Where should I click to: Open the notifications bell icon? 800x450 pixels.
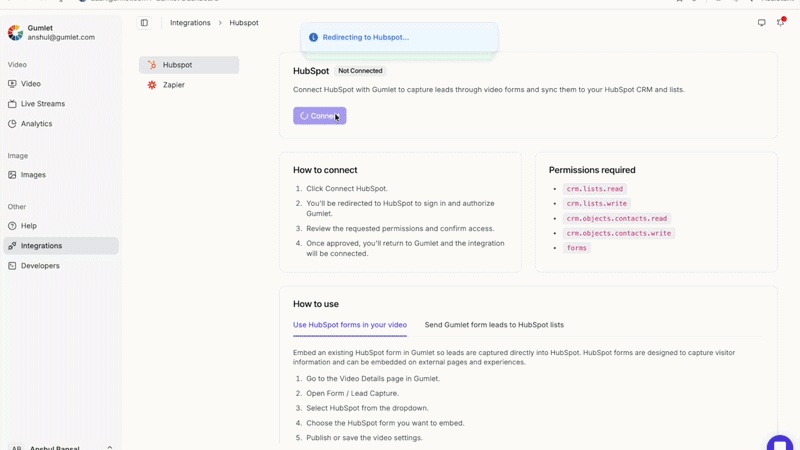[x=781, y=22]
